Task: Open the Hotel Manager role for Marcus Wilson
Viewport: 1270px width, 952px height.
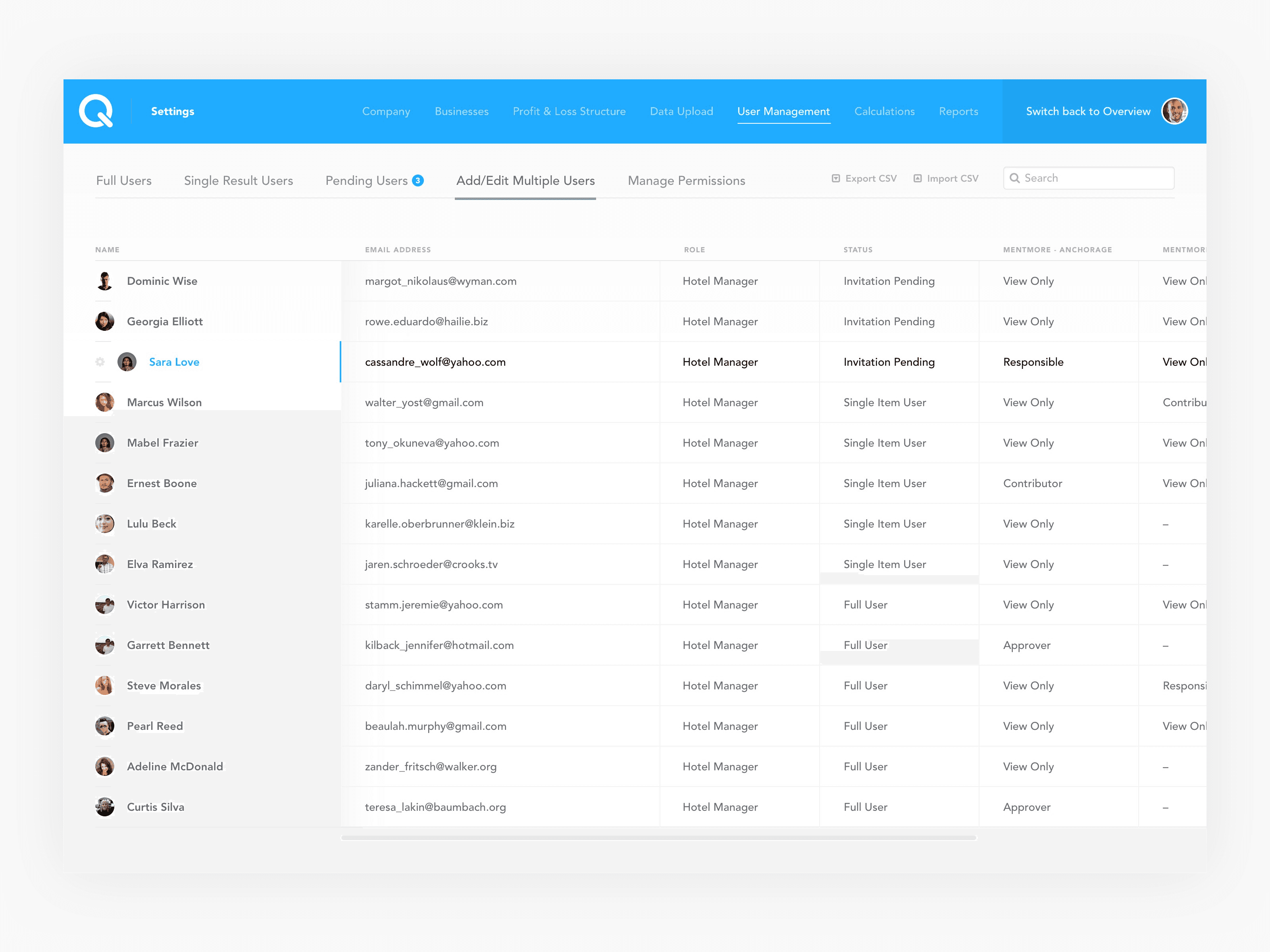Action: (x=720, y=402)
